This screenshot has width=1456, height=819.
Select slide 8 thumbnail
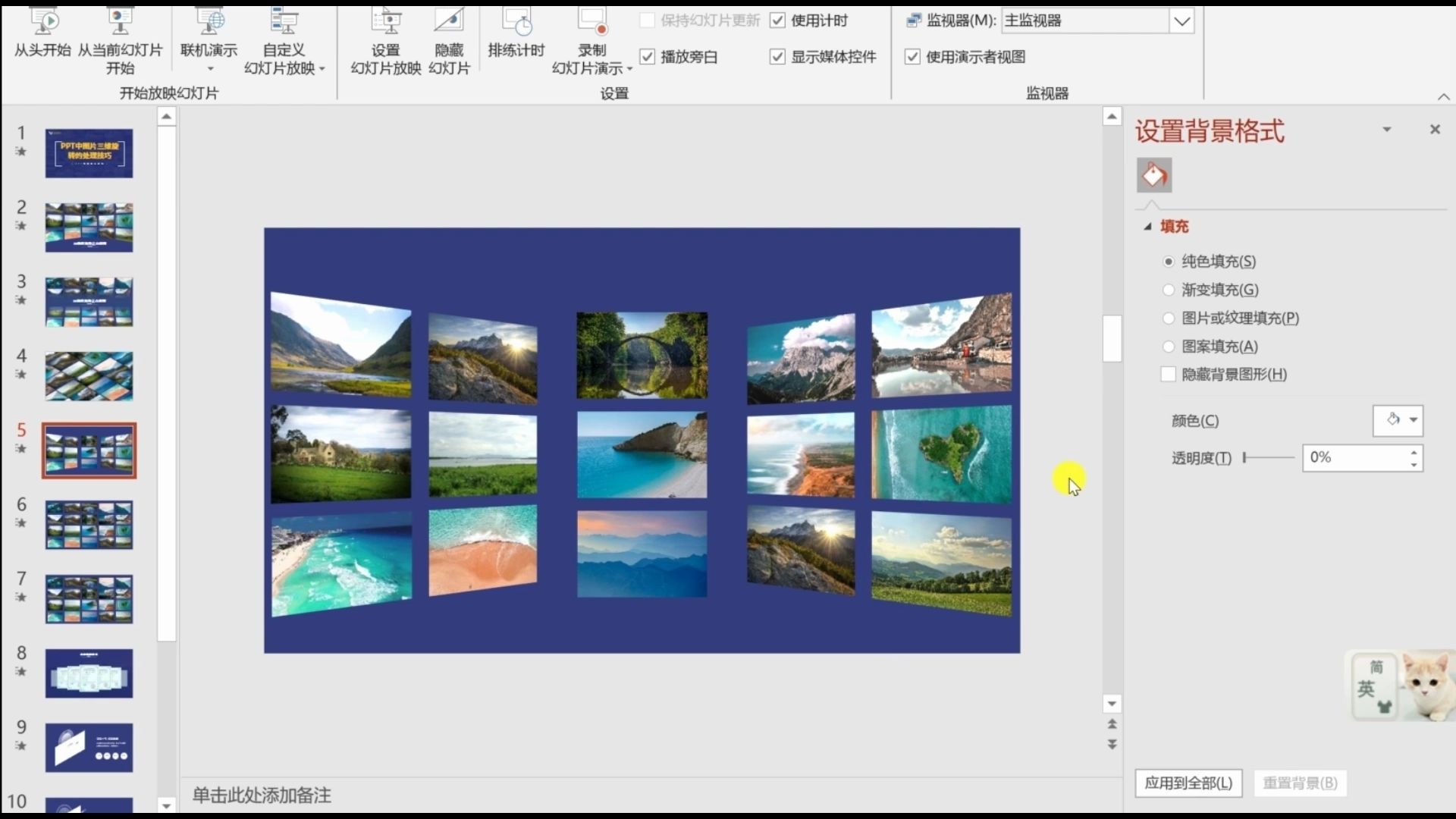pyautogui.click(x=89, y=673)
